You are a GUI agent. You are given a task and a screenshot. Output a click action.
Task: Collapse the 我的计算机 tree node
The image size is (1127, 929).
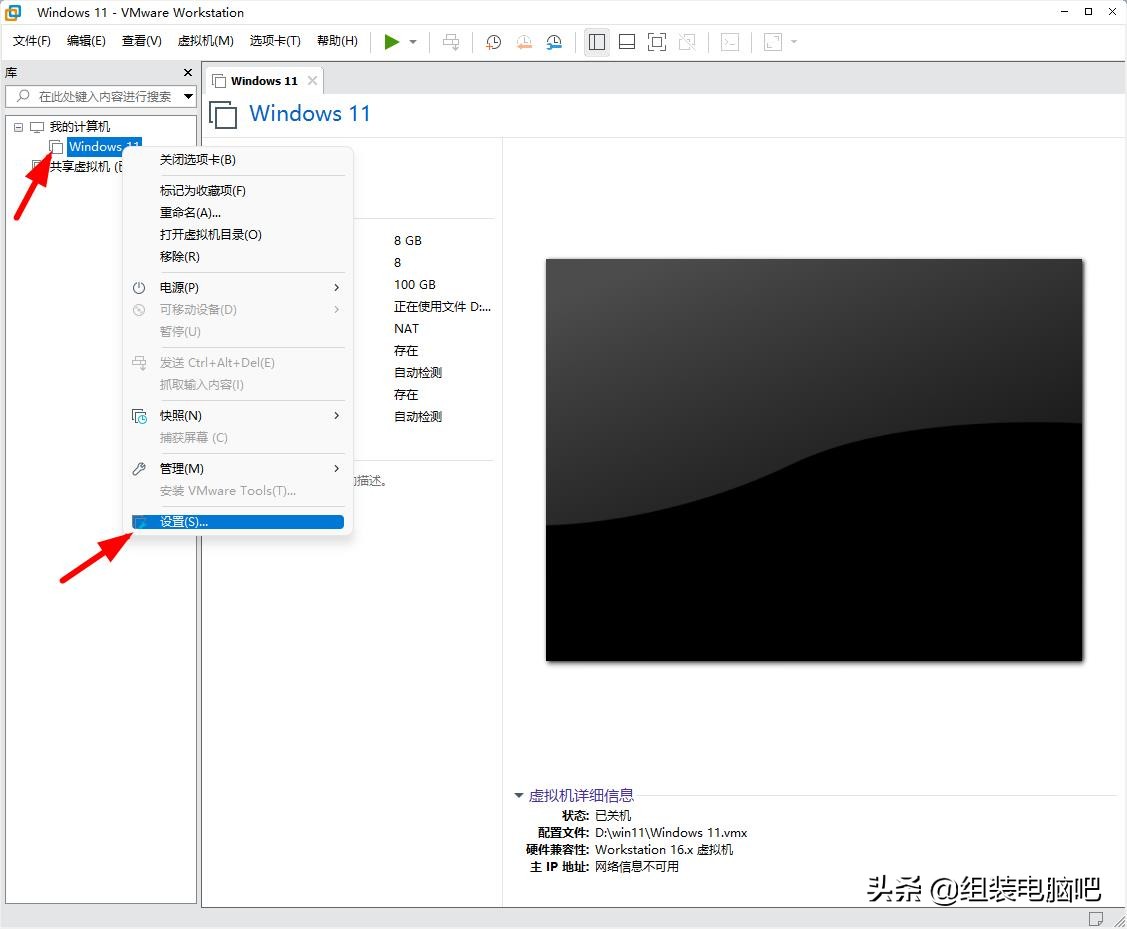[x=17, y=126]
